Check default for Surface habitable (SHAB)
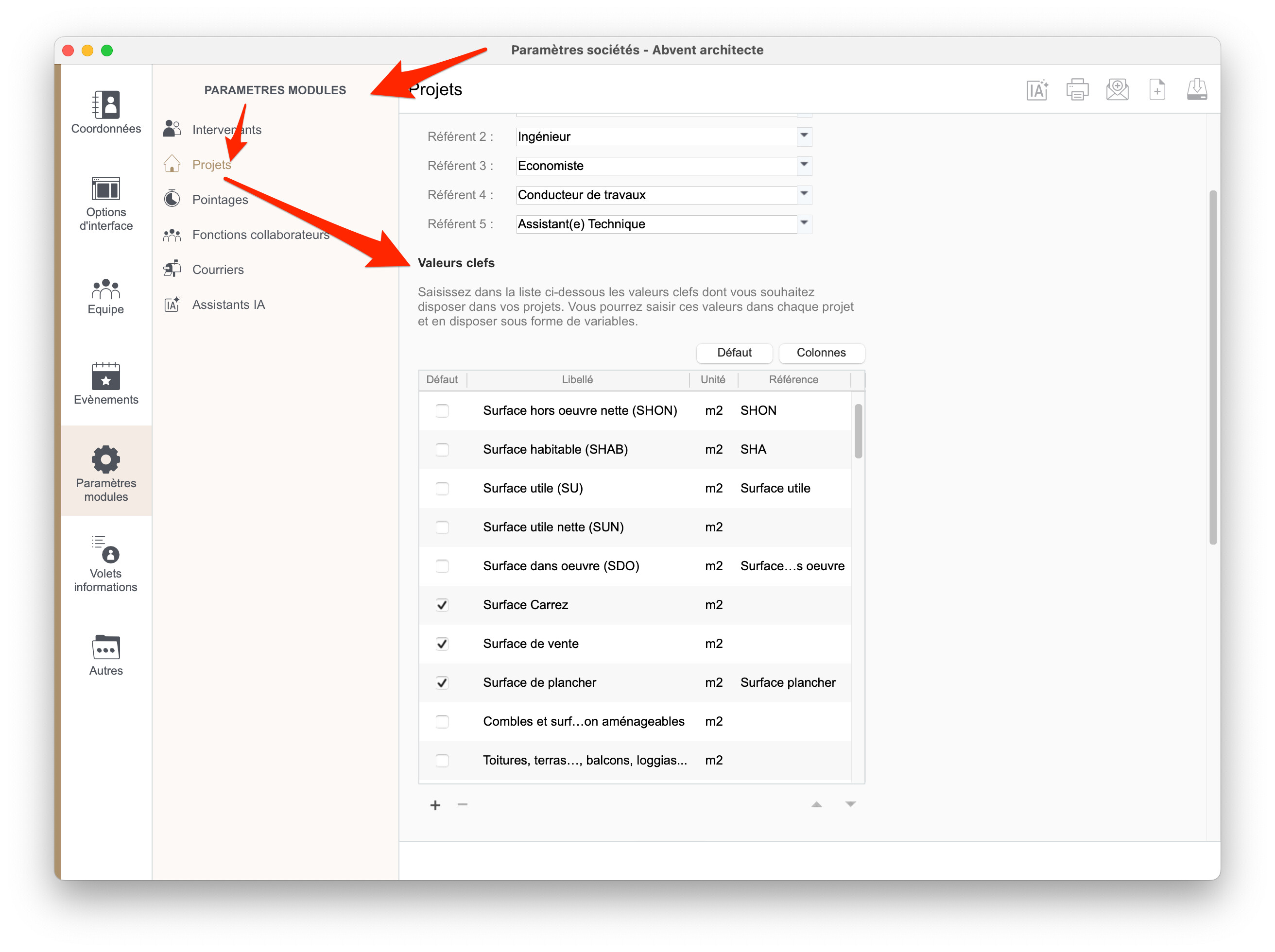Screen dimensions: 1275x952 (x=442, y=449)
